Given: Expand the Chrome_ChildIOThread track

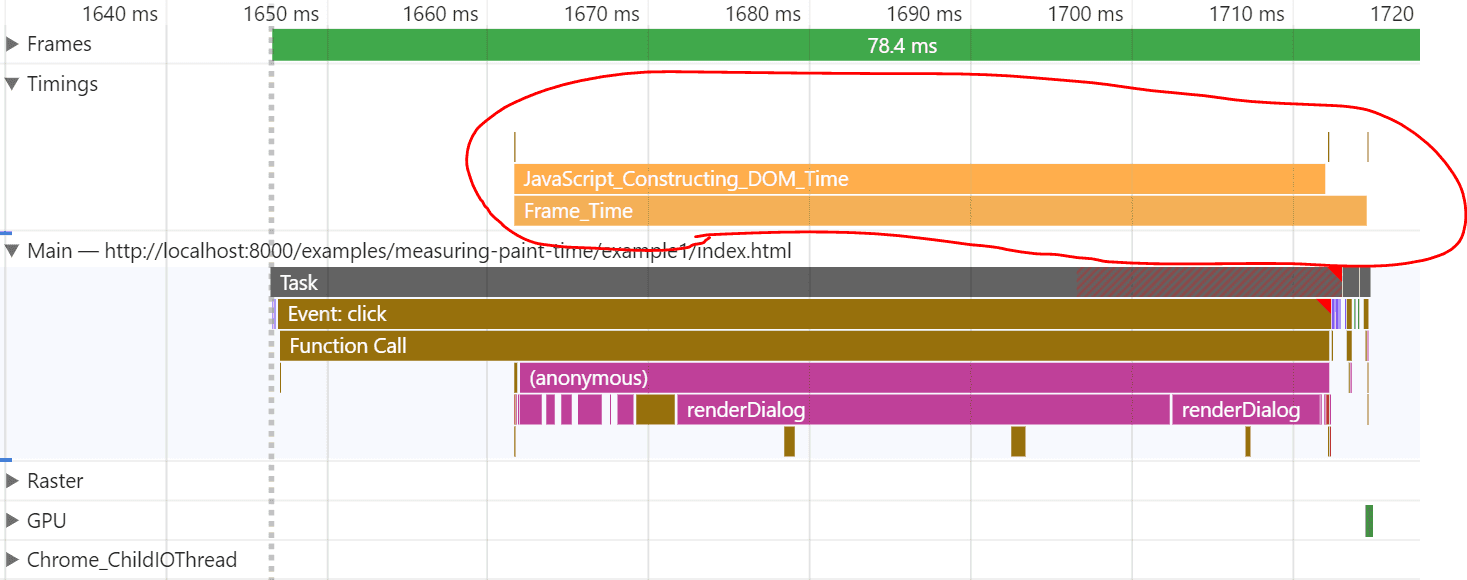Looking at the screenshot, I should (x=11, y=559).
